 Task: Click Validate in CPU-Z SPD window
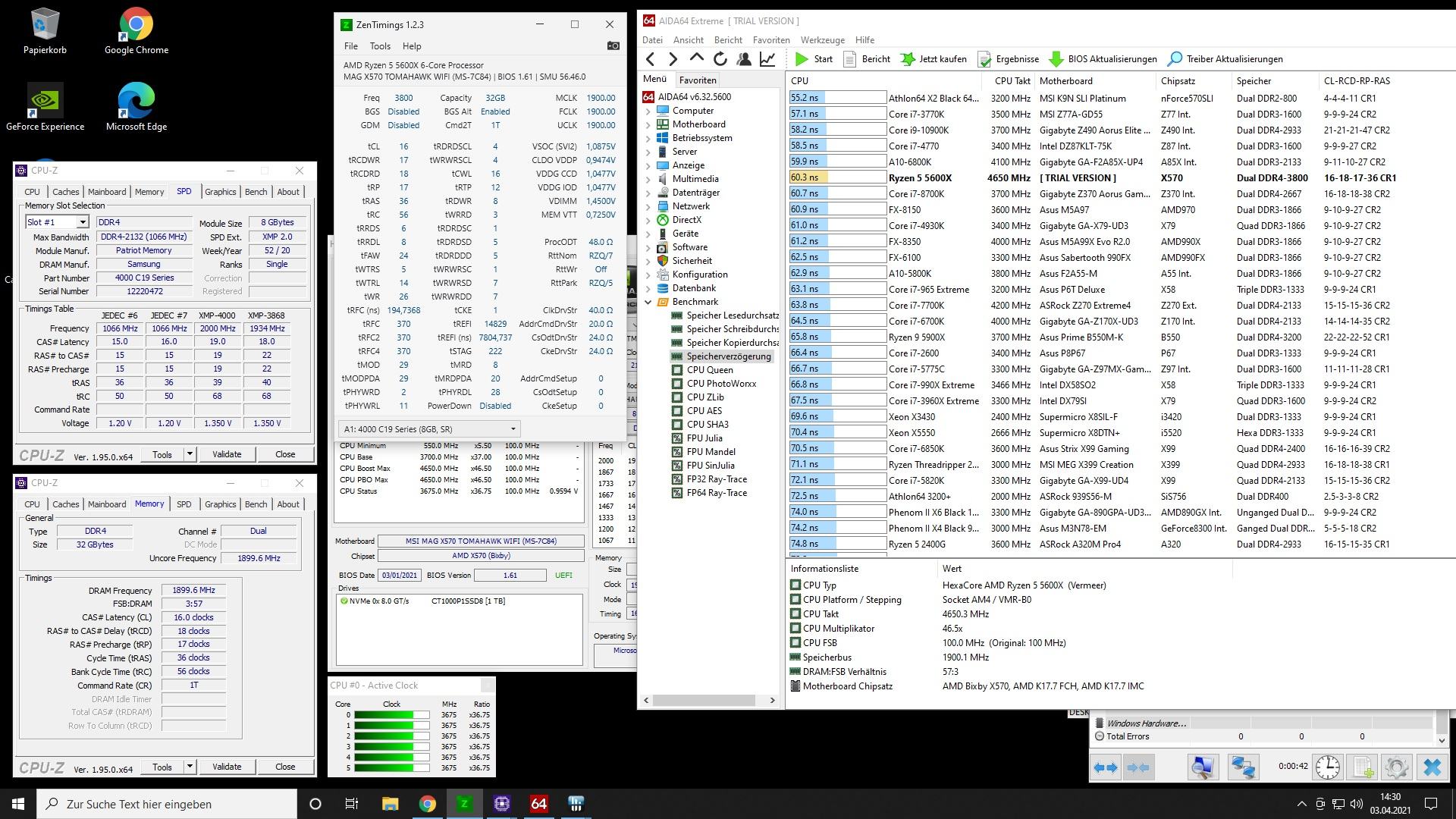coord(227,454)
